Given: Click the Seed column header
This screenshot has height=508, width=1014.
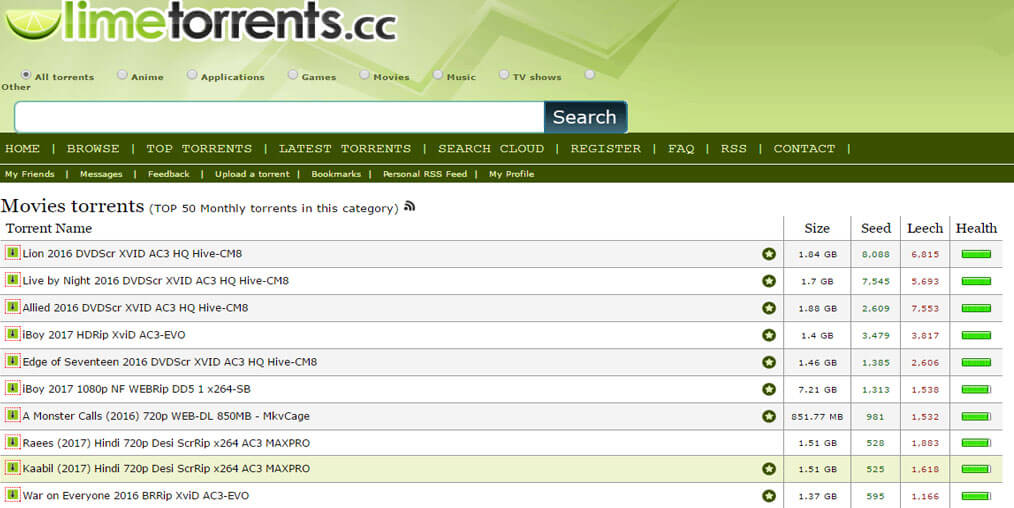Looking at the screenshot, I should click(876, 228).
